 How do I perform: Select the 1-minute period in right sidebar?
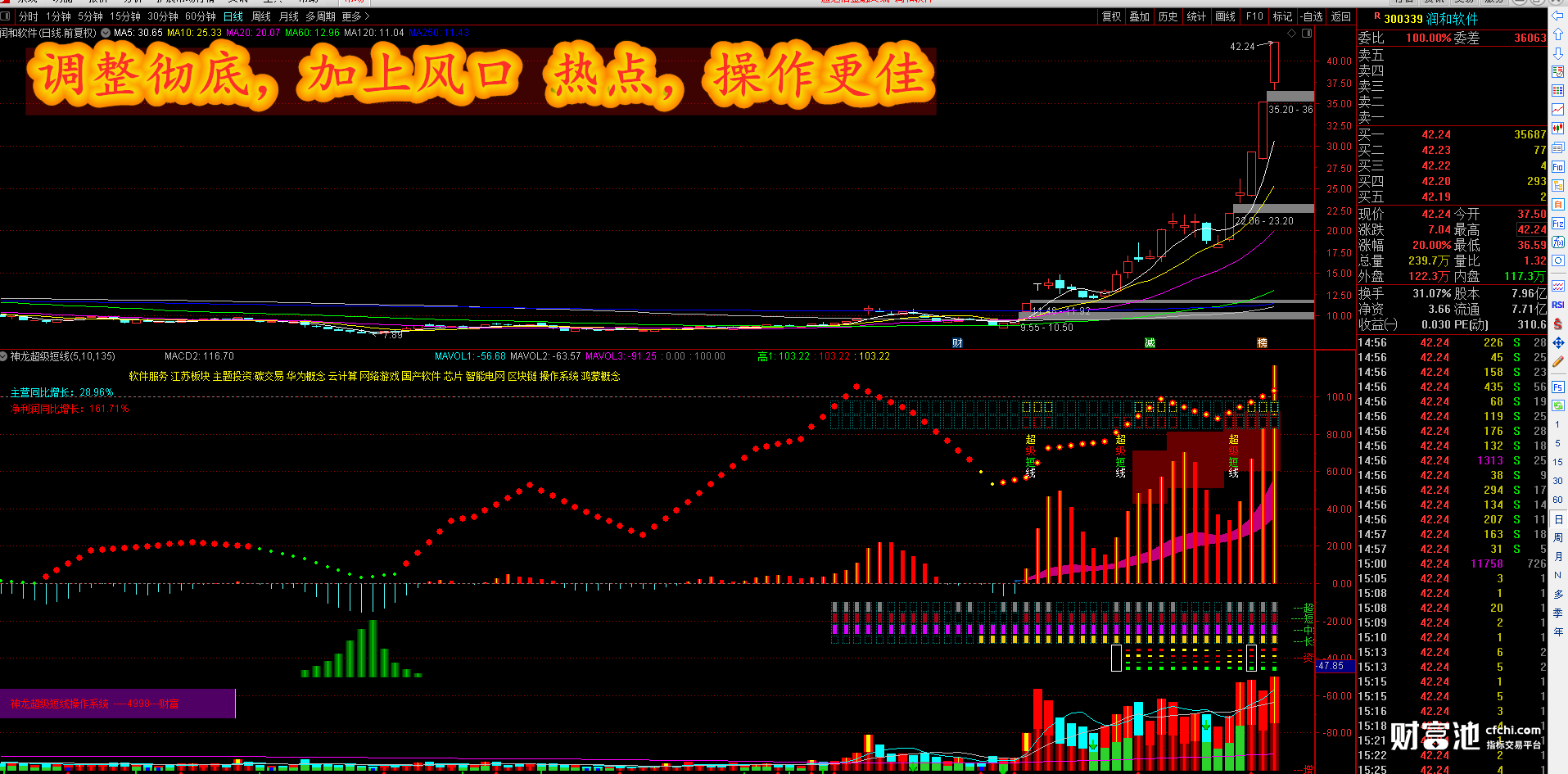pos(1557,424)
